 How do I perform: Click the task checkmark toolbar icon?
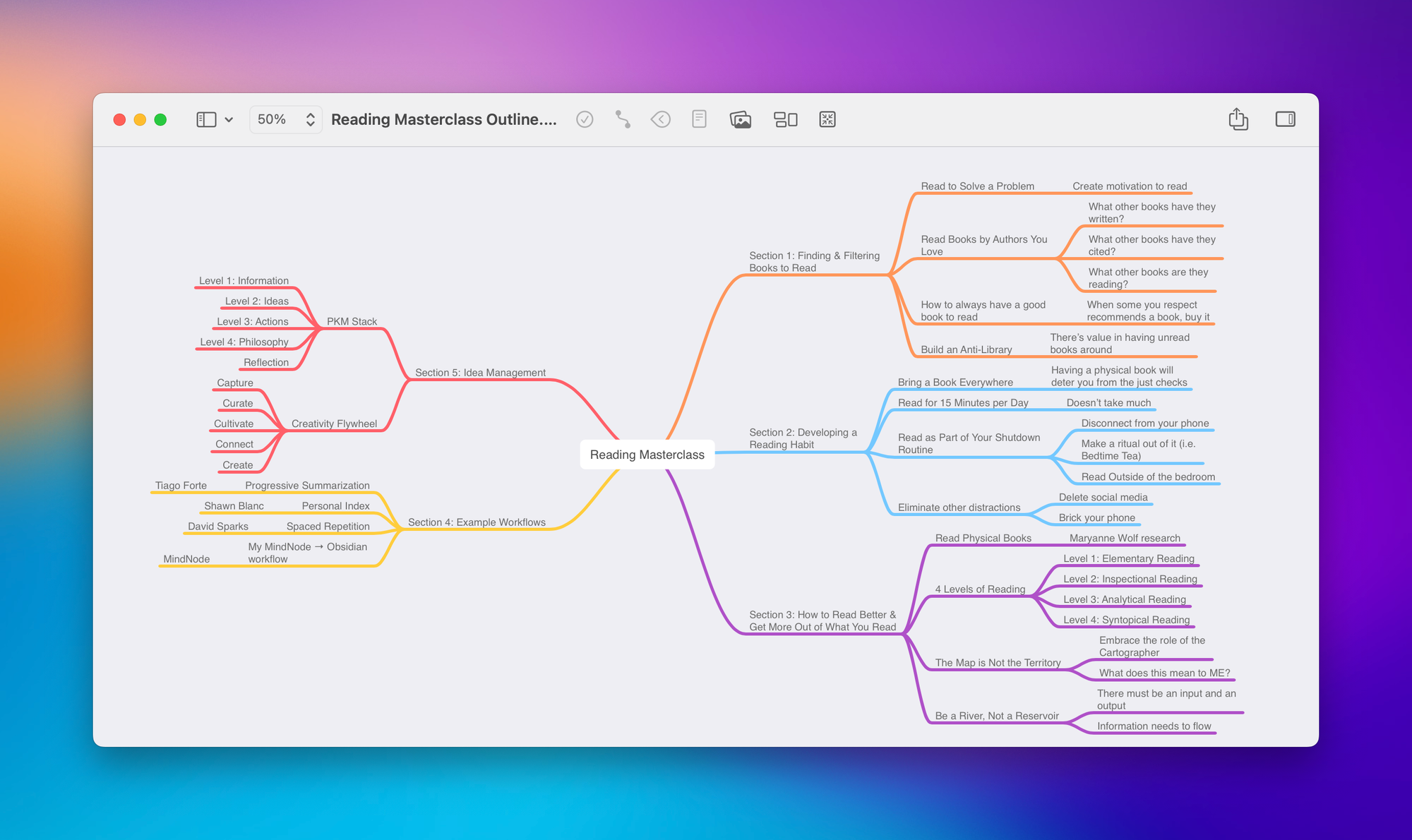[585, 119]
